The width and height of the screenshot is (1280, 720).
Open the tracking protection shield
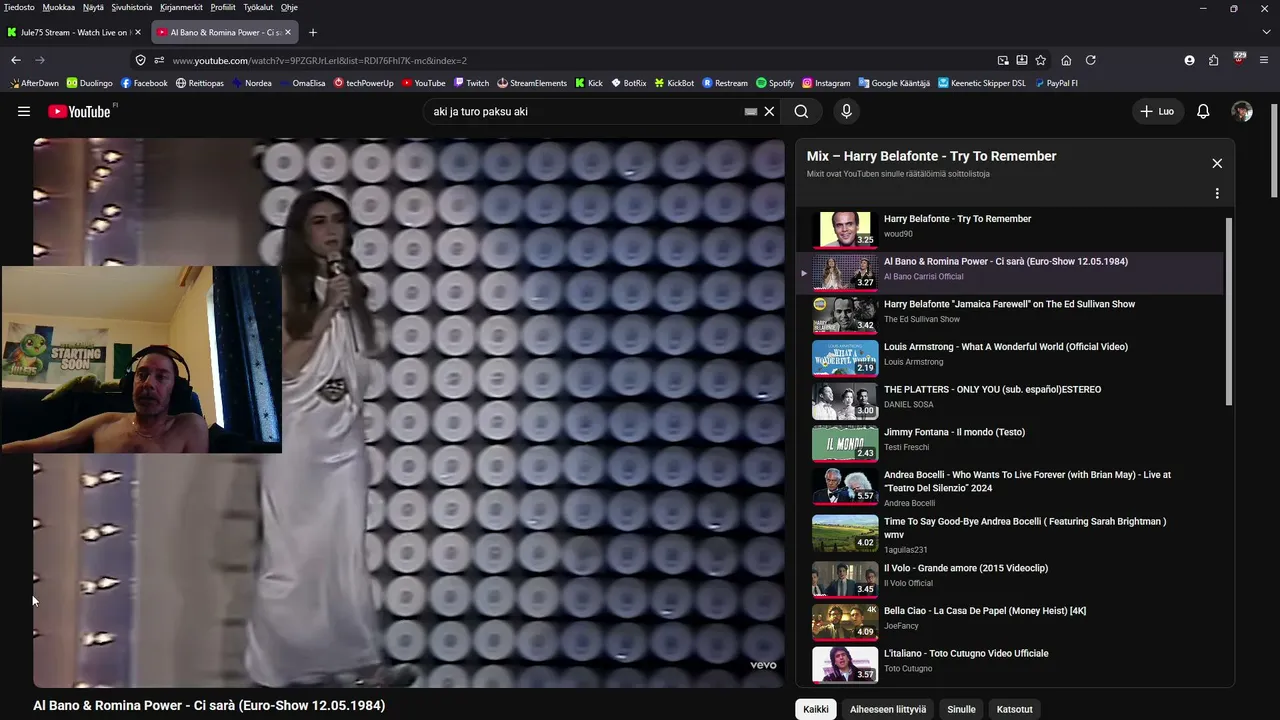[x=140, y=60]
